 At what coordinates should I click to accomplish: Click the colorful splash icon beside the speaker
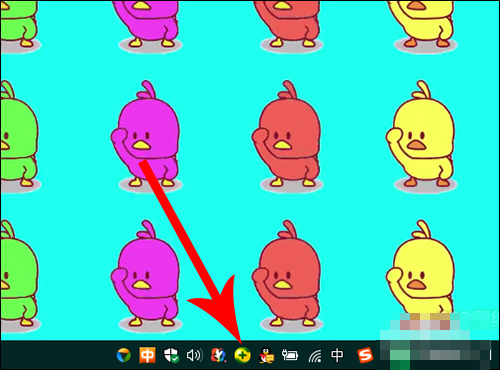point(218,355)
